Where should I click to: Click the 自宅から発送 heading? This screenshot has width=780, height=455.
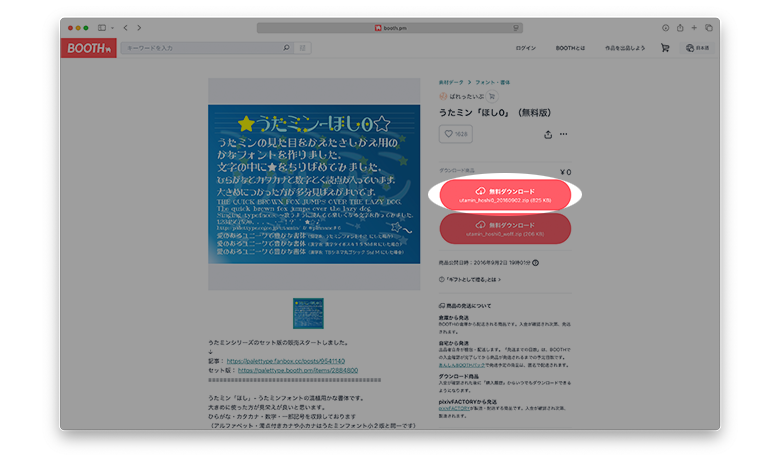coord(454,343)
